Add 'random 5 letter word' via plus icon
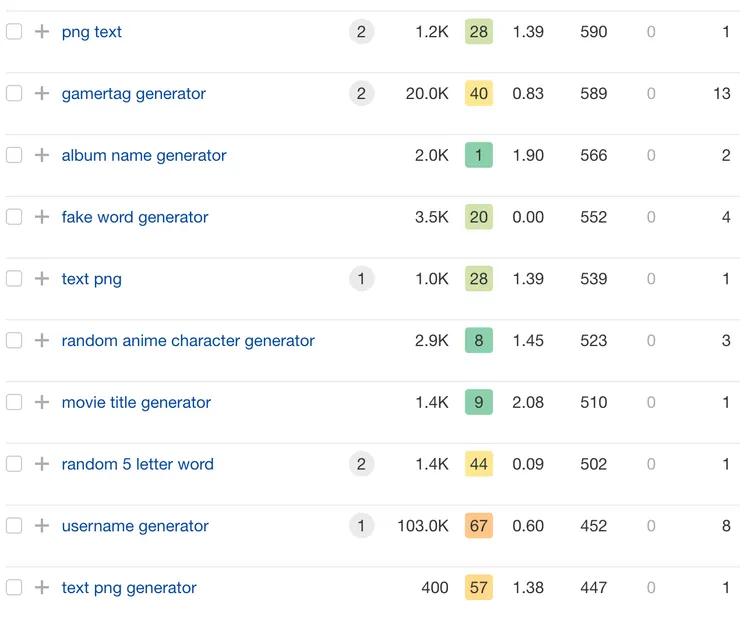This screenshot has height=628, width=740. (x=42, y=464)
